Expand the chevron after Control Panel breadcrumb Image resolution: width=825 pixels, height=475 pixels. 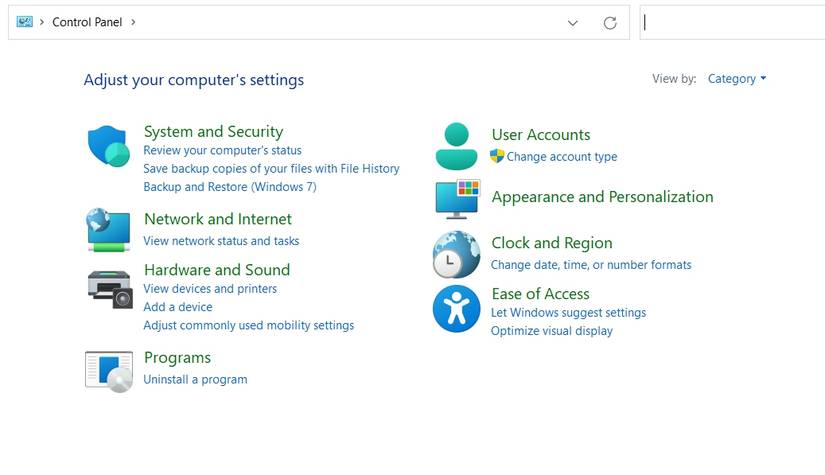coord(133,22)
